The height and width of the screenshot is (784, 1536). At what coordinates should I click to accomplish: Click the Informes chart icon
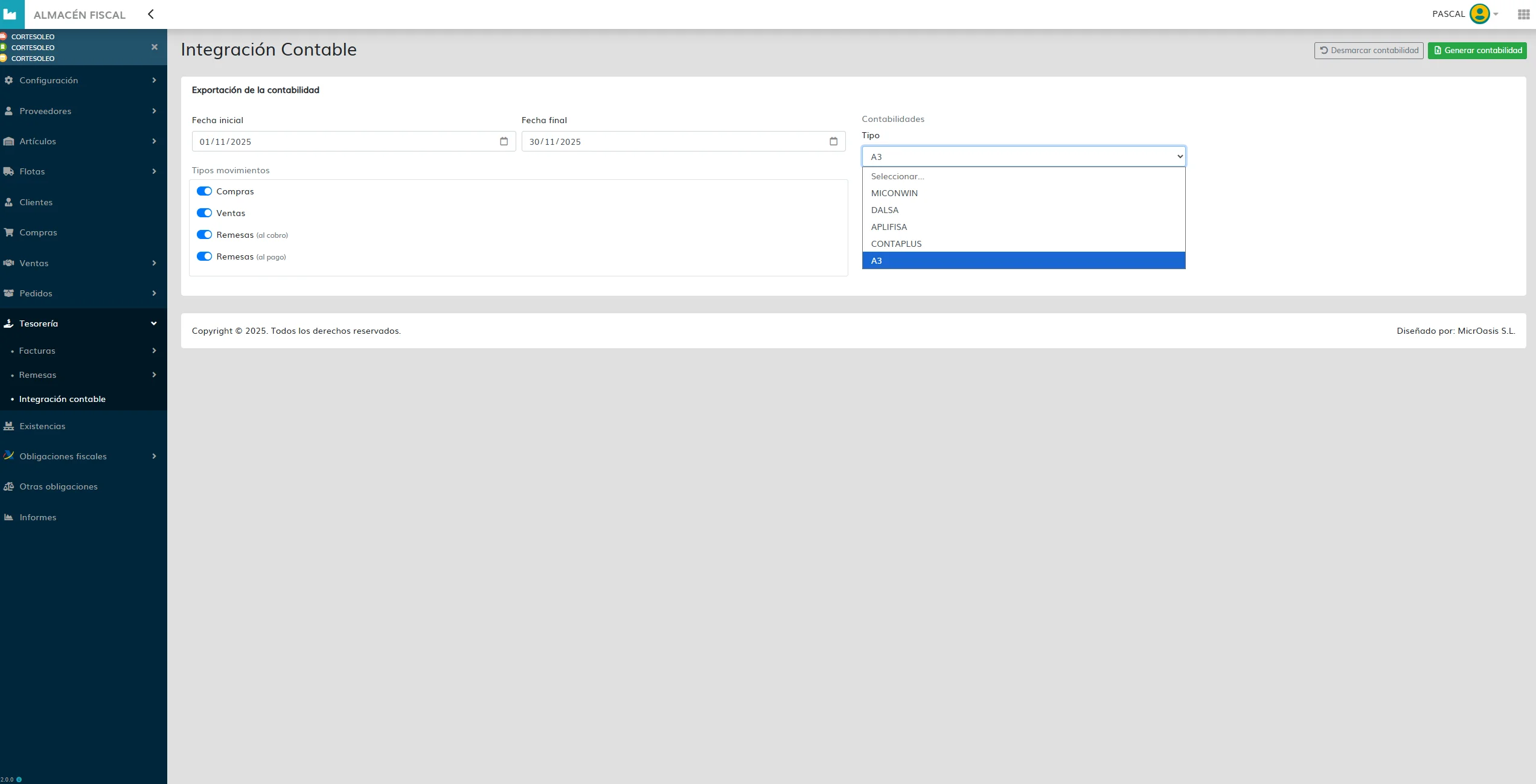pyautogui.click(x=8, y=517)
